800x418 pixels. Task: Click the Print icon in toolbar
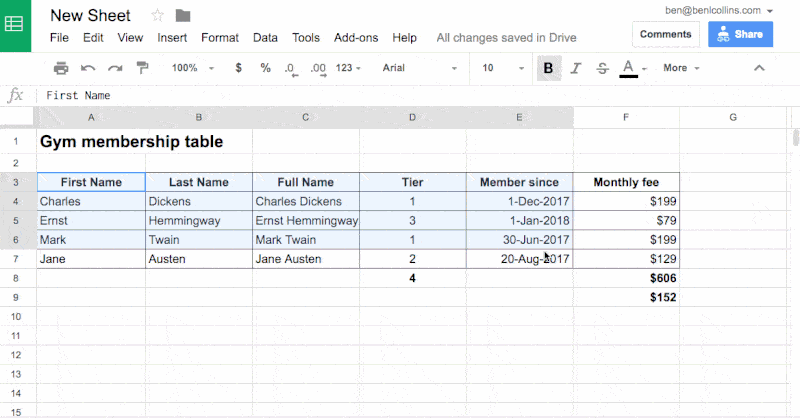pos(61,68)
